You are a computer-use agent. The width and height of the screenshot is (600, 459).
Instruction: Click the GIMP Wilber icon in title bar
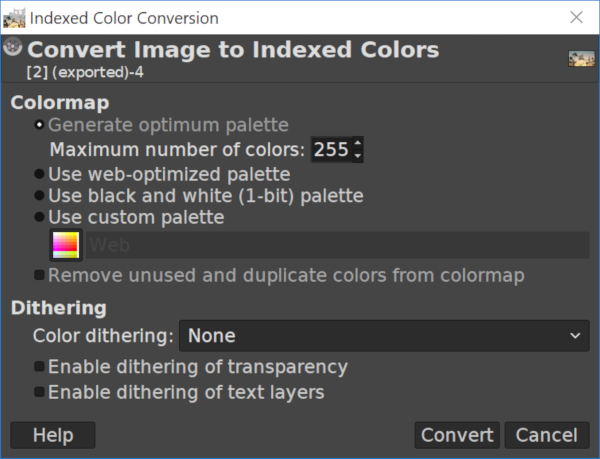coord(14,18)
